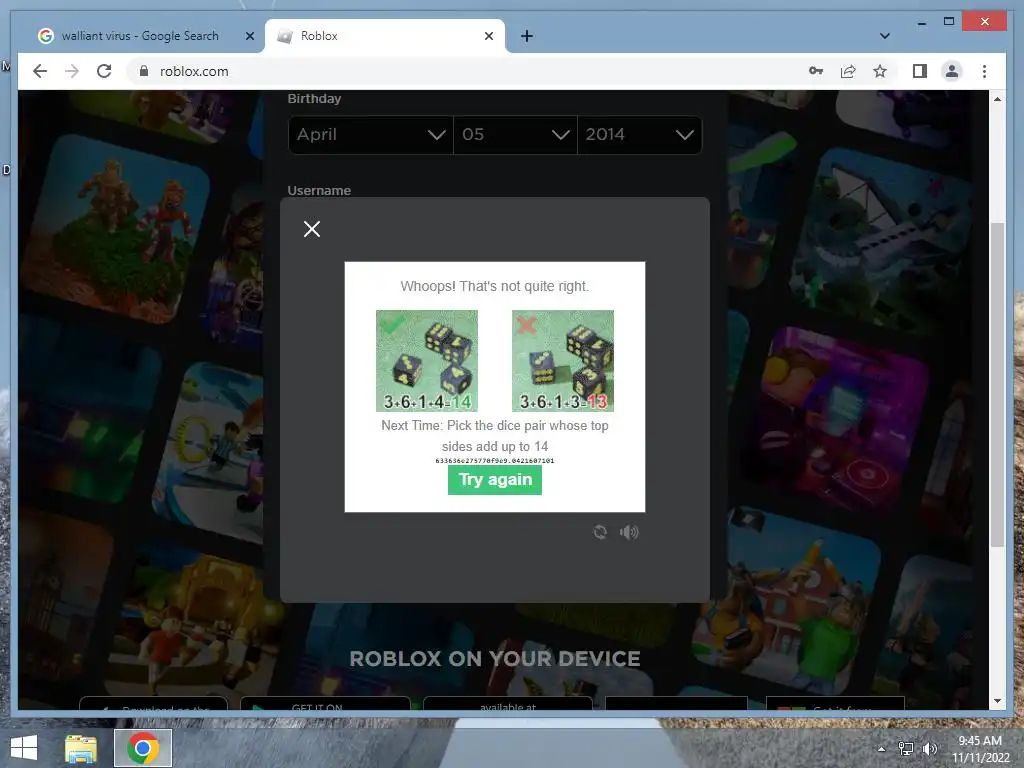The height and width of the screenshot is (768, 1024).
Task: Share this page using the share icon
Action: point(848,71)
